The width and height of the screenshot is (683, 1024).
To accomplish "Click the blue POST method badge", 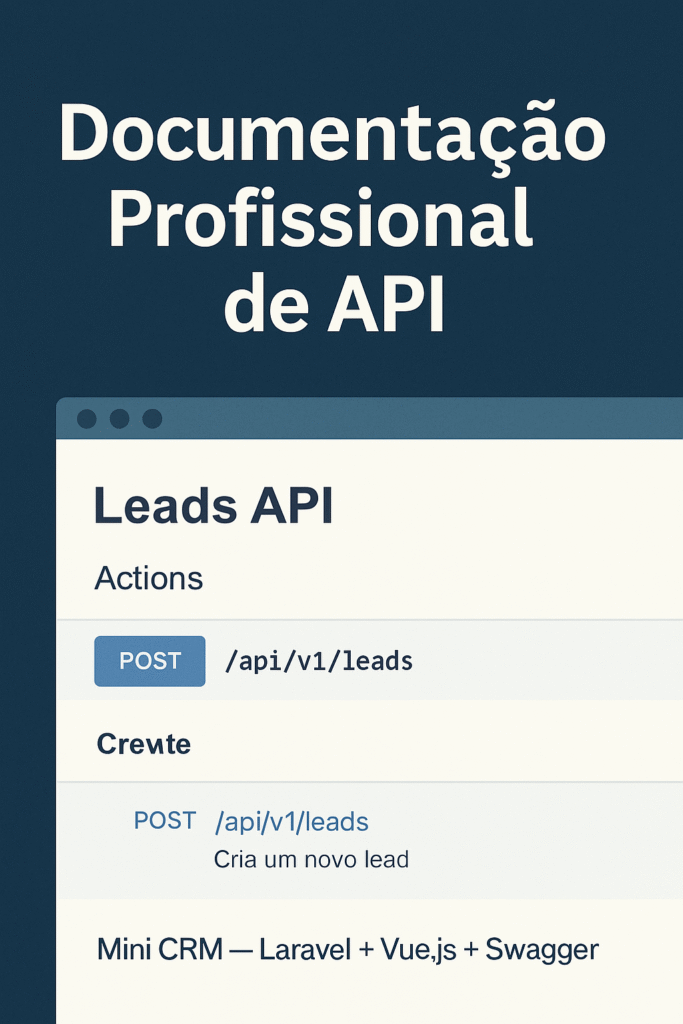I will click(150, 661).
